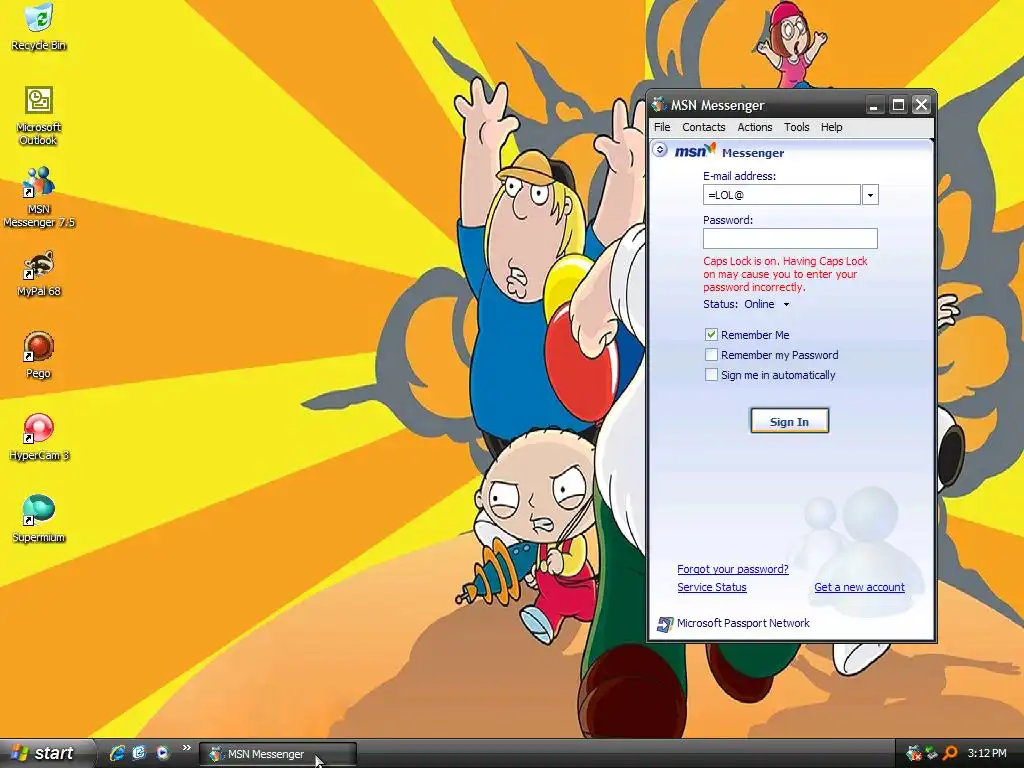Click the MSN Messenger taskbar button
Screen dimensions: 1024x768
point(278,754)
